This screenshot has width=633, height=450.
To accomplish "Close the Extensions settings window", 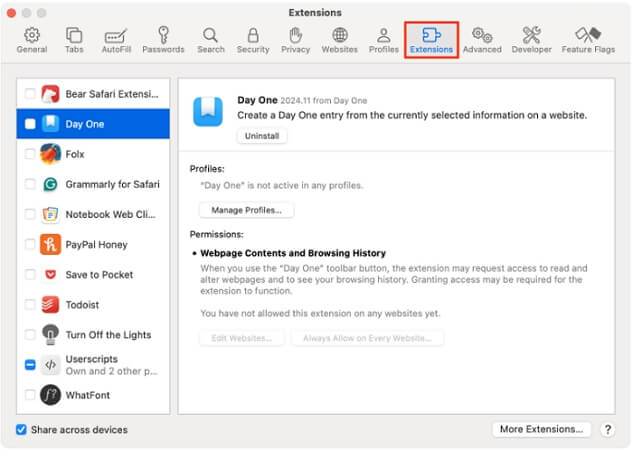I will [x=12, y=13].
